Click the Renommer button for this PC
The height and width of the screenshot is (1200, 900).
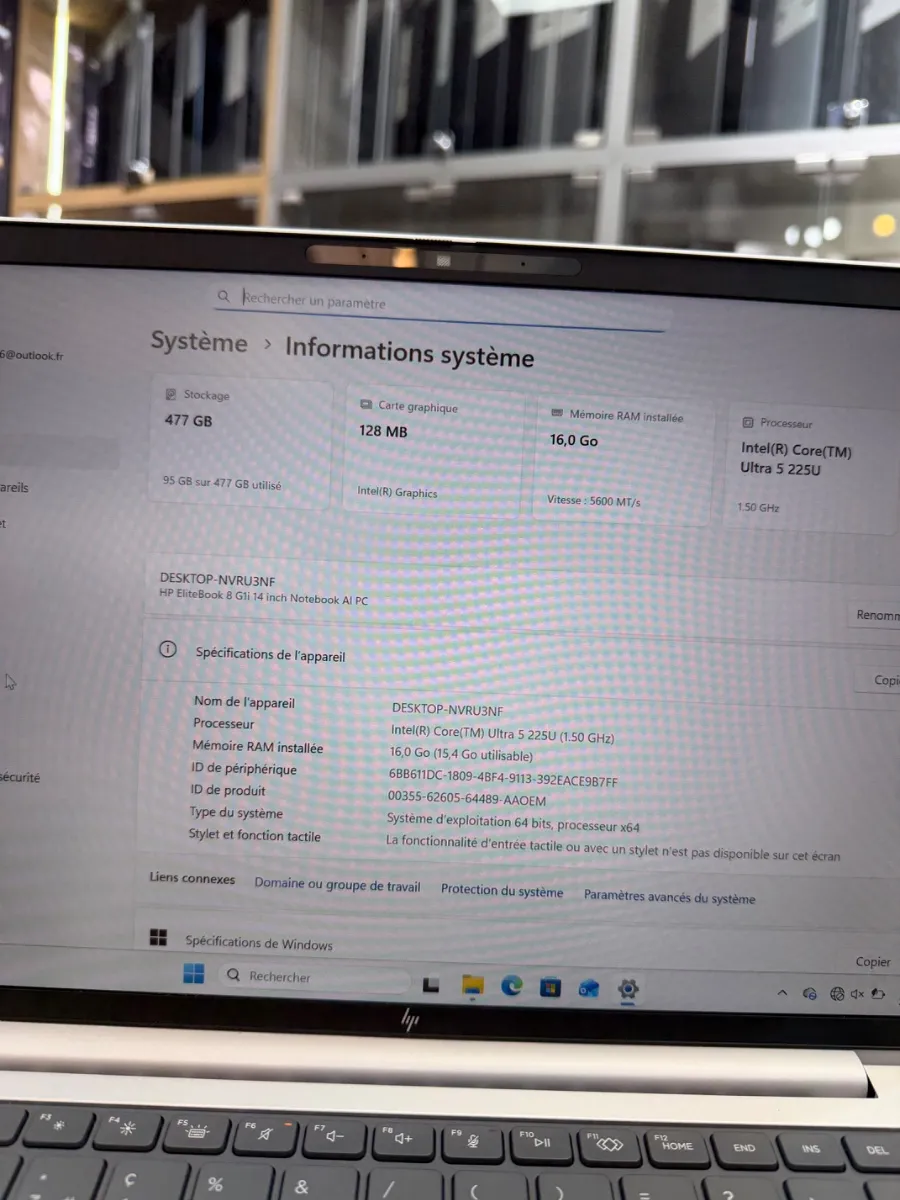(x=875, y=615)
